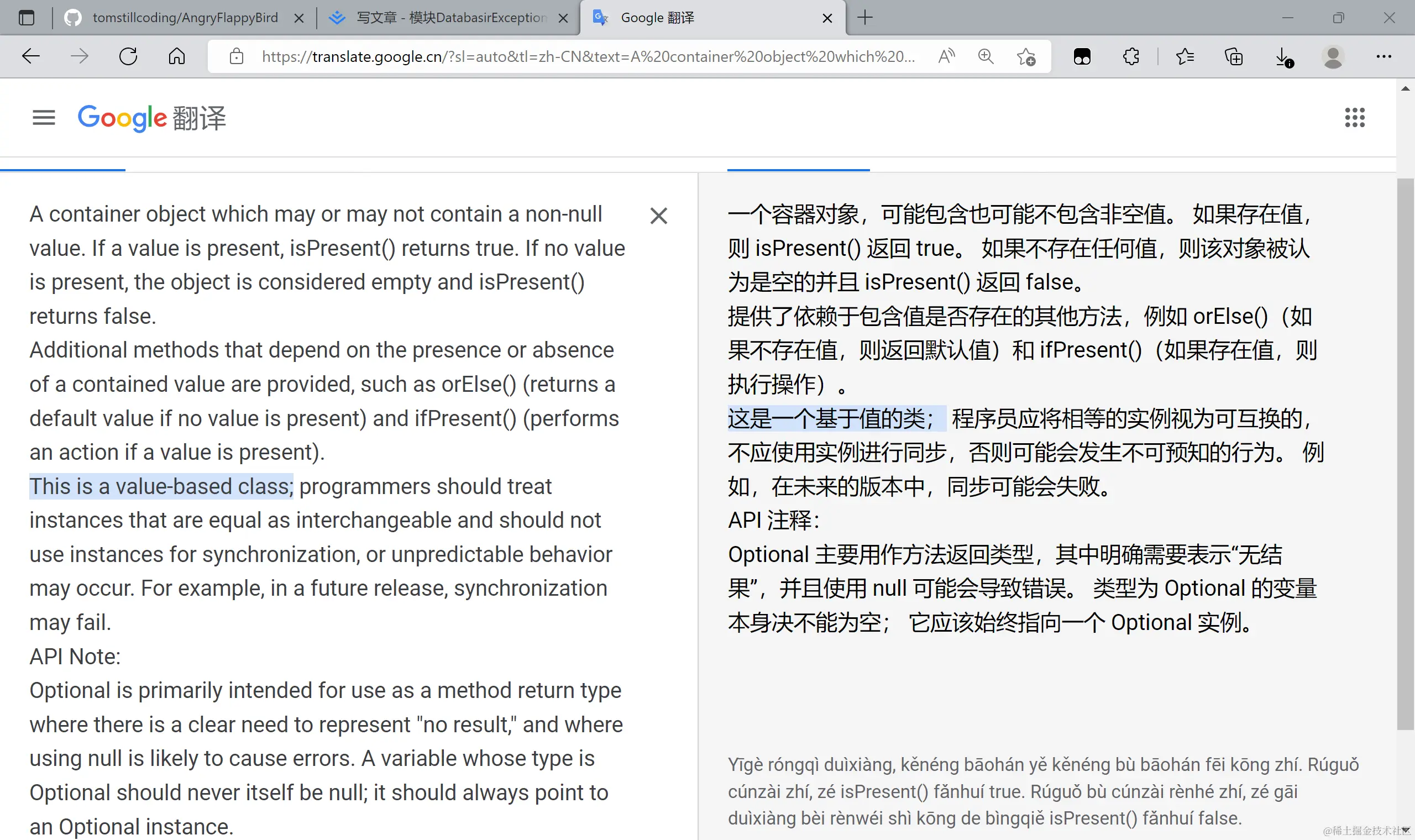Open the Collections icon
Image resolution: width=1415 pixels, height=840 pixels.
pyautogui.click(x=1233, y=56)
